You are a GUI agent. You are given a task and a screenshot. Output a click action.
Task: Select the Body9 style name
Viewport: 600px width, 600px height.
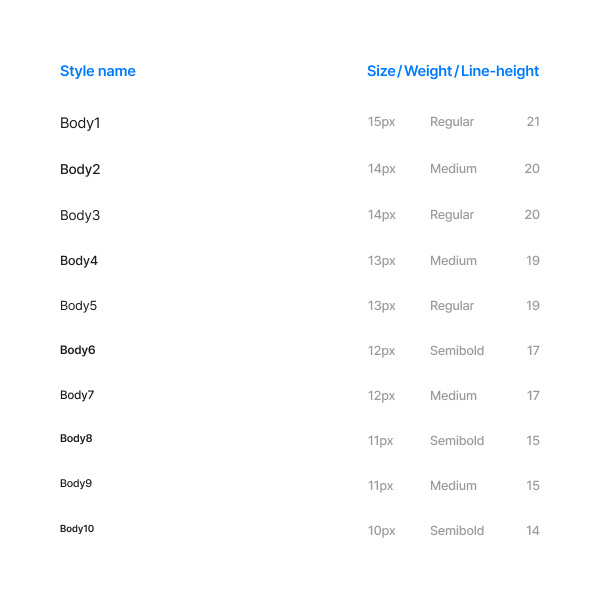click(76, 483)
